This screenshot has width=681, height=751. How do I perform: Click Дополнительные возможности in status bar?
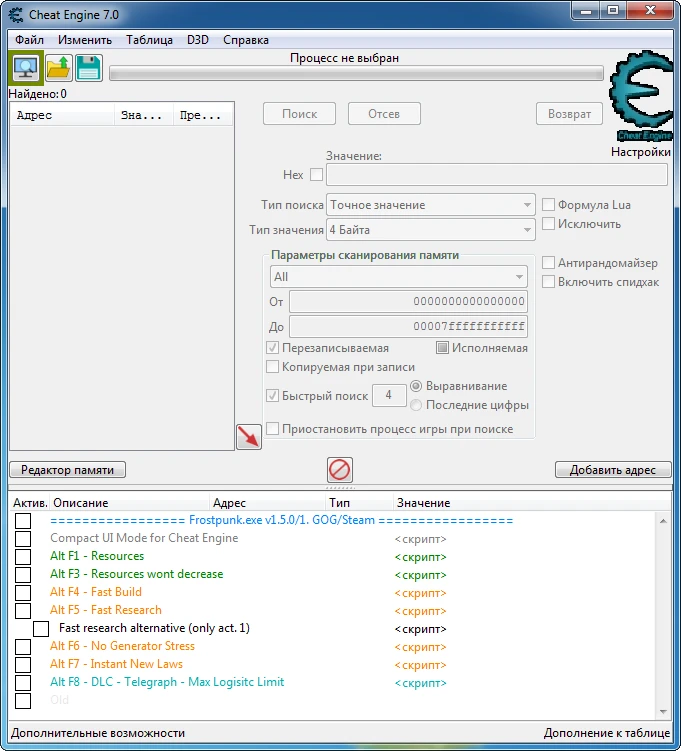[98, 733]
